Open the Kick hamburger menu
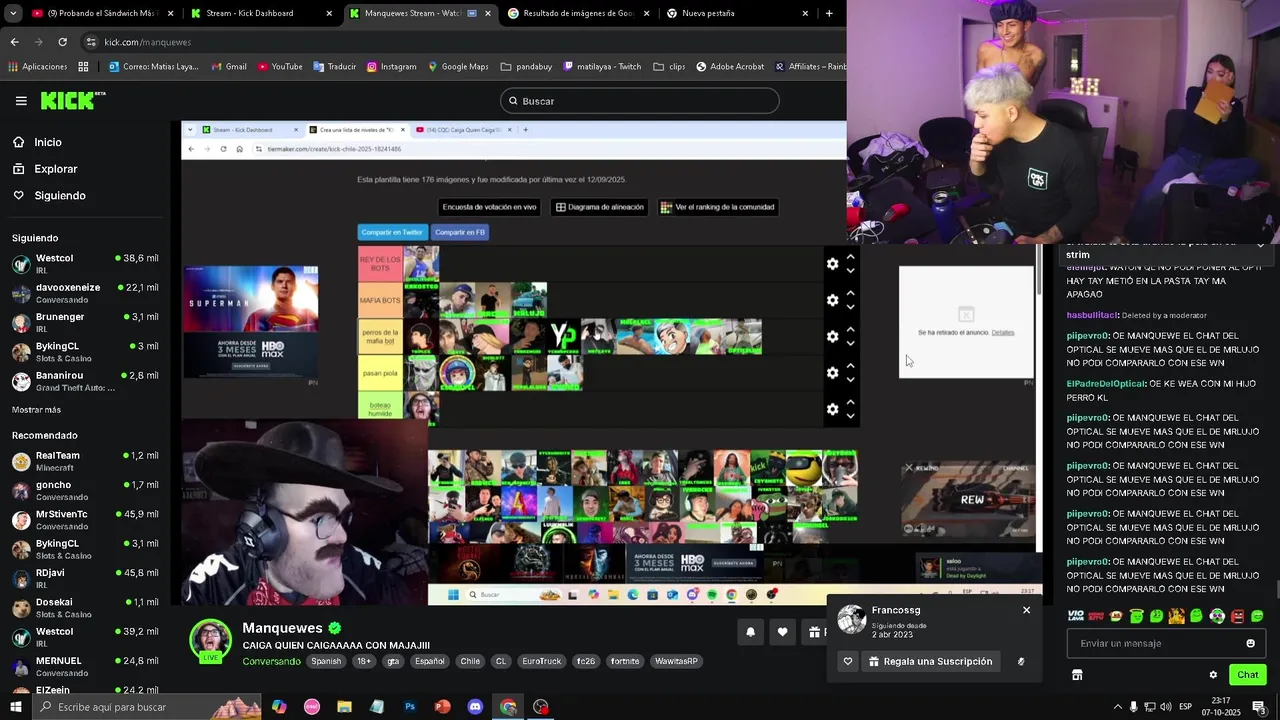The image size is (1280, 720). coord(21,101)
